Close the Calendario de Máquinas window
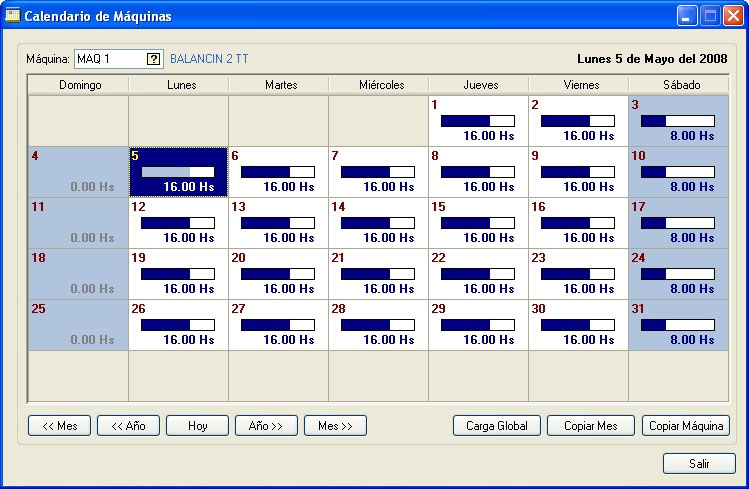749x489 pixels. (x=731, y=16)
